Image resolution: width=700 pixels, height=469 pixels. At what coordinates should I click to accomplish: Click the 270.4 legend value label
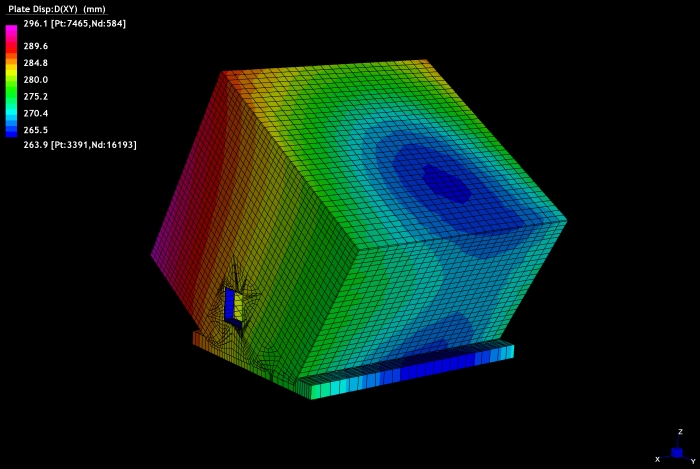[36, 113]
